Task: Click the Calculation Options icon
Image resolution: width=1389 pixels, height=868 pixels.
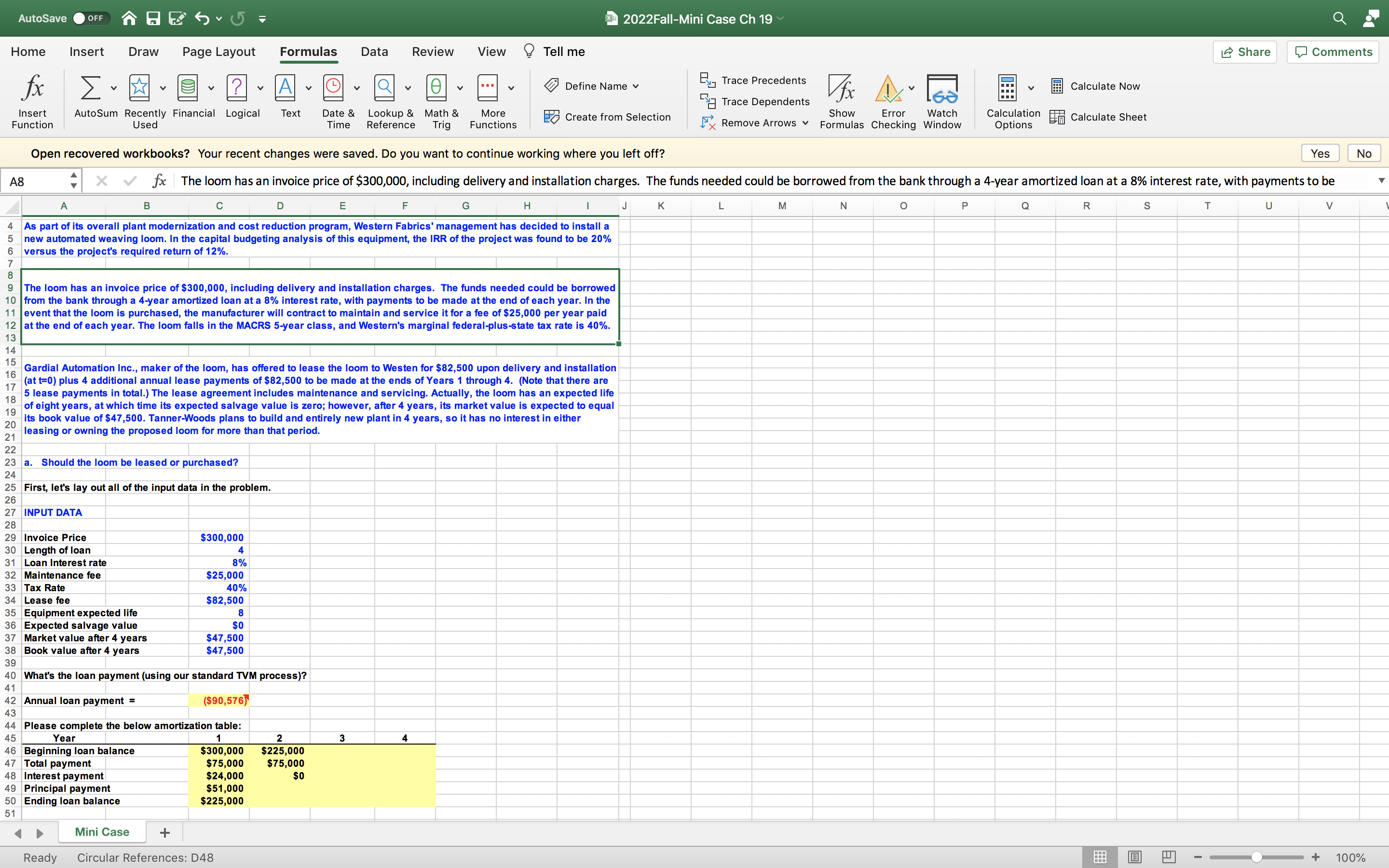Action: (1008, 88)
